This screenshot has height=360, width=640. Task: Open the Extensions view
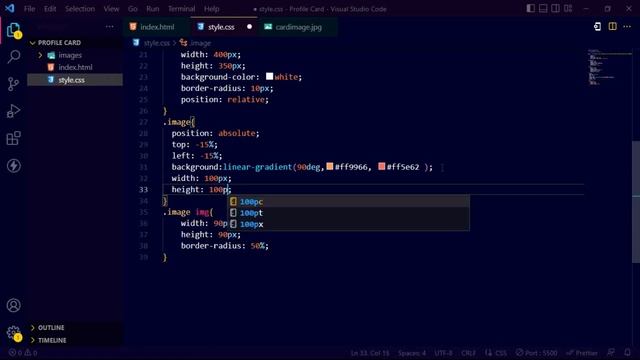(x=13, y=138)
